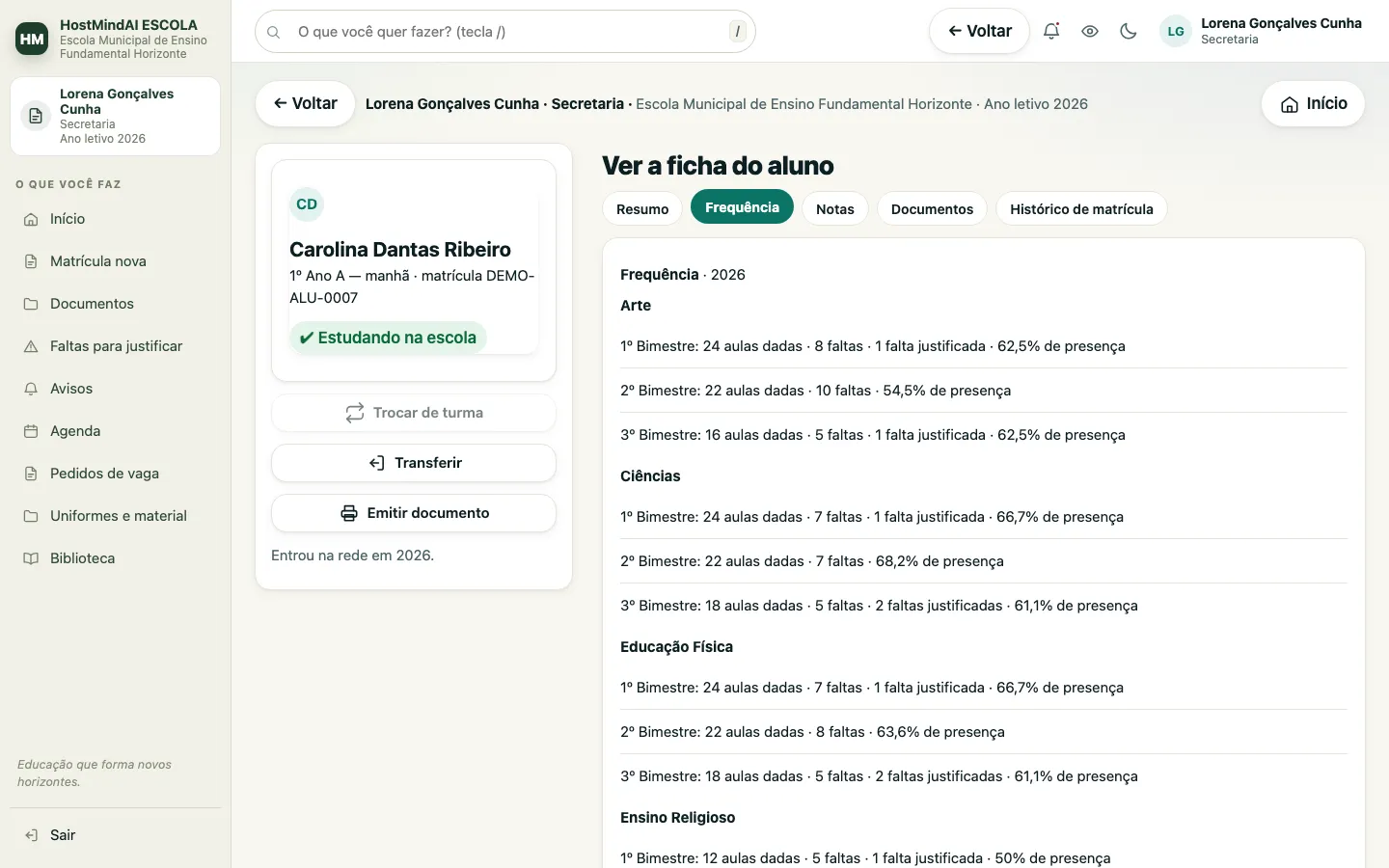The image size is (1389, 868).
Task: Click the Trocar de turma swap icon
Action: tap(355, 413)
